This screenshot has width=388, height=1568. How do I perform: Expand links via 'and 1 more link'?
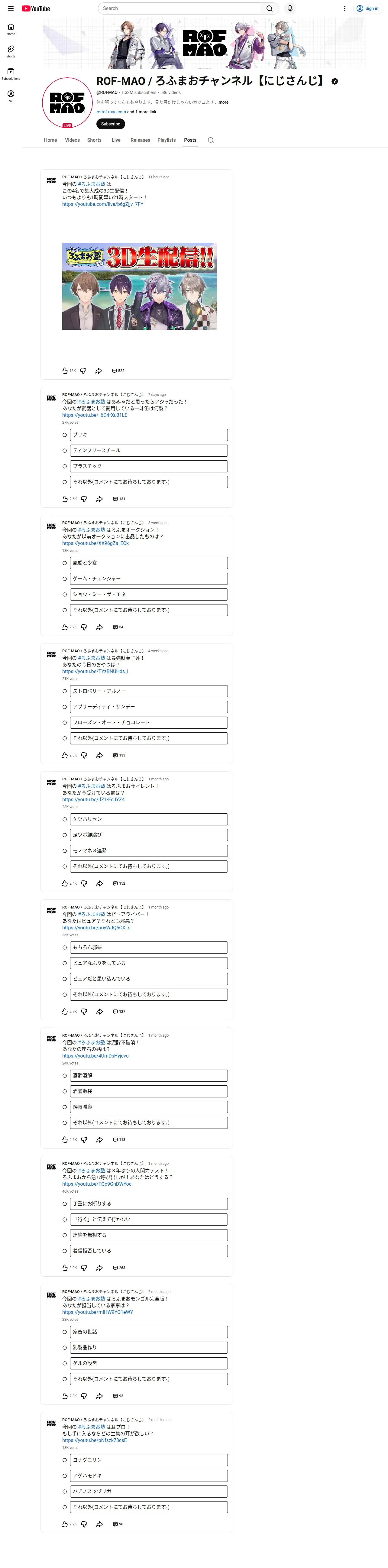(142, 112)
